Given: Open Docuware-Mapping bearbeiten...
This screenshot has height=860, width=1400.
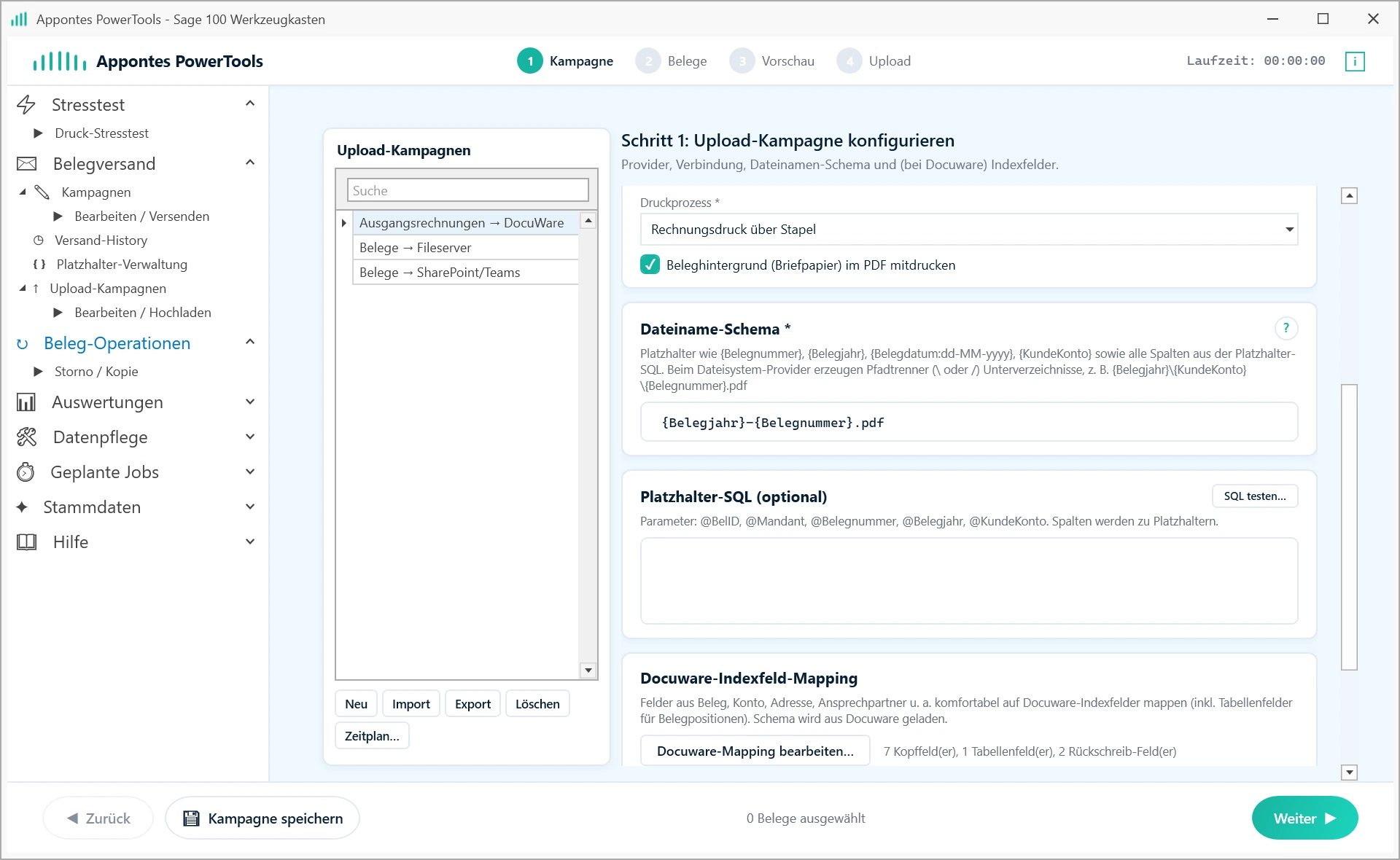Looking at the screenshot, I should pos(755,751).
